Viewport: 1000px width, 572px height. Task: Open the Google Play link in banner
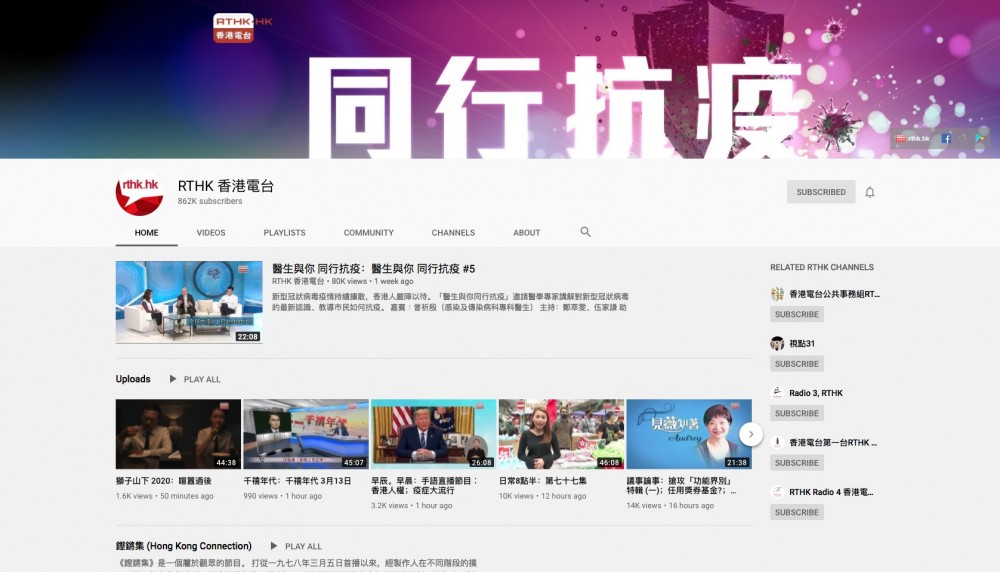coord(980,138)
